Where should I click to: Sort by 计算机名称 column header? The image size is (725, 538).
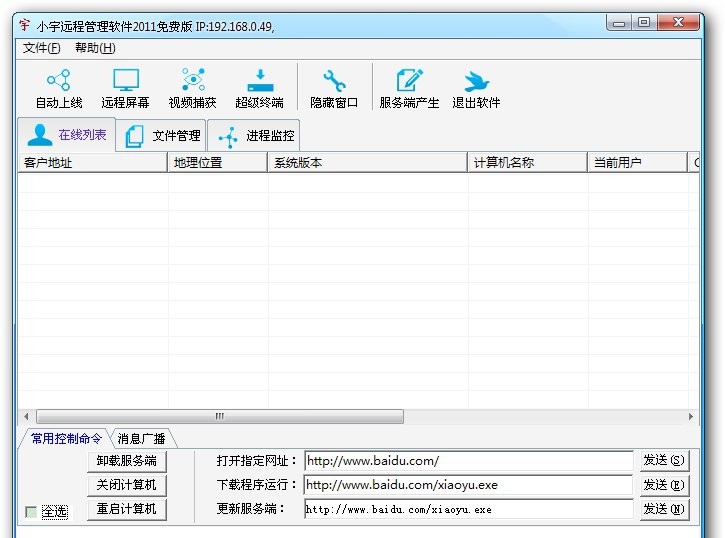pyautogui.click(x=528, y=163)
